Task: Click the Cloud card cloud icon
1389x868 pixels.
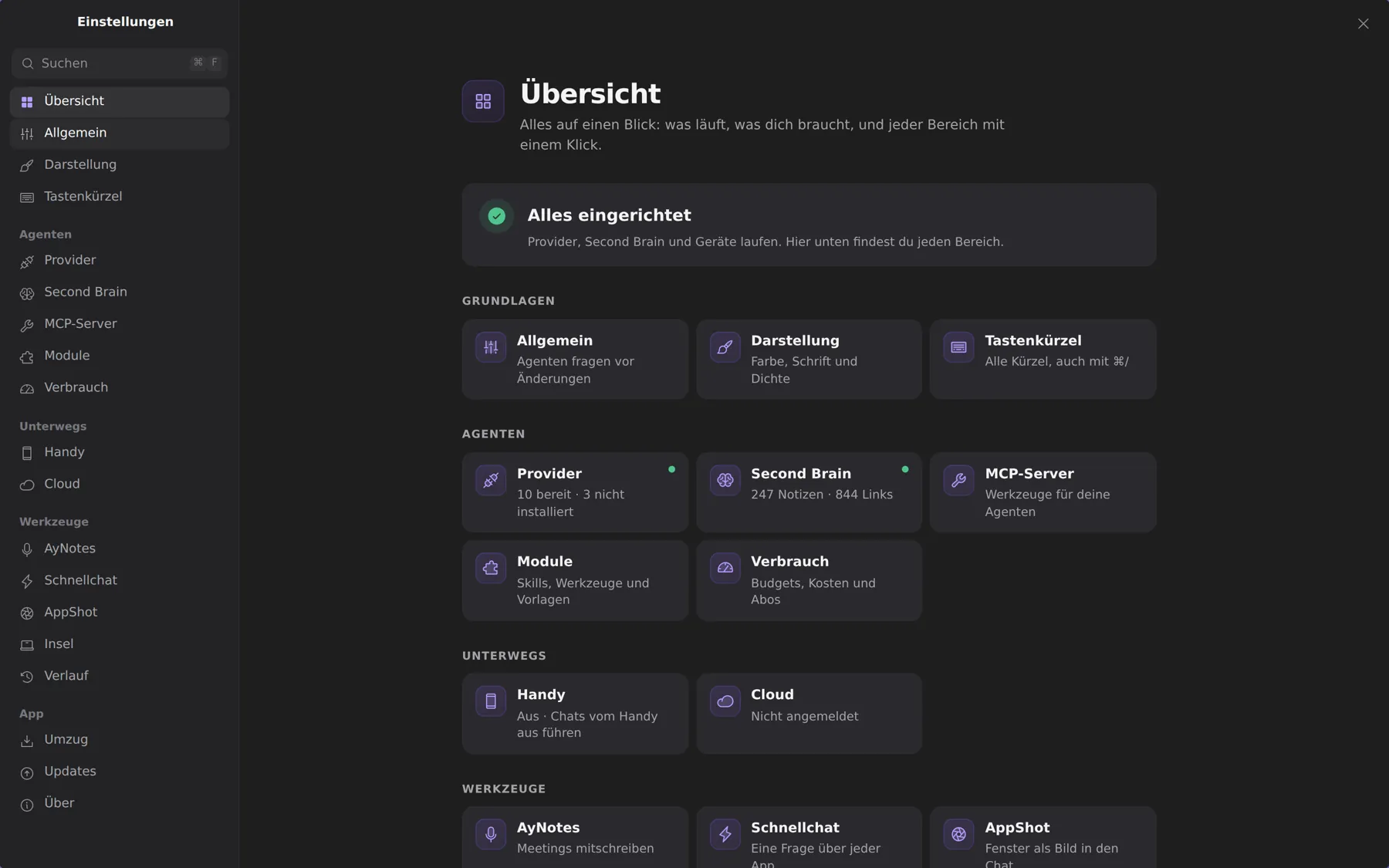Action: pyautogui.click(x=725, y=701)
